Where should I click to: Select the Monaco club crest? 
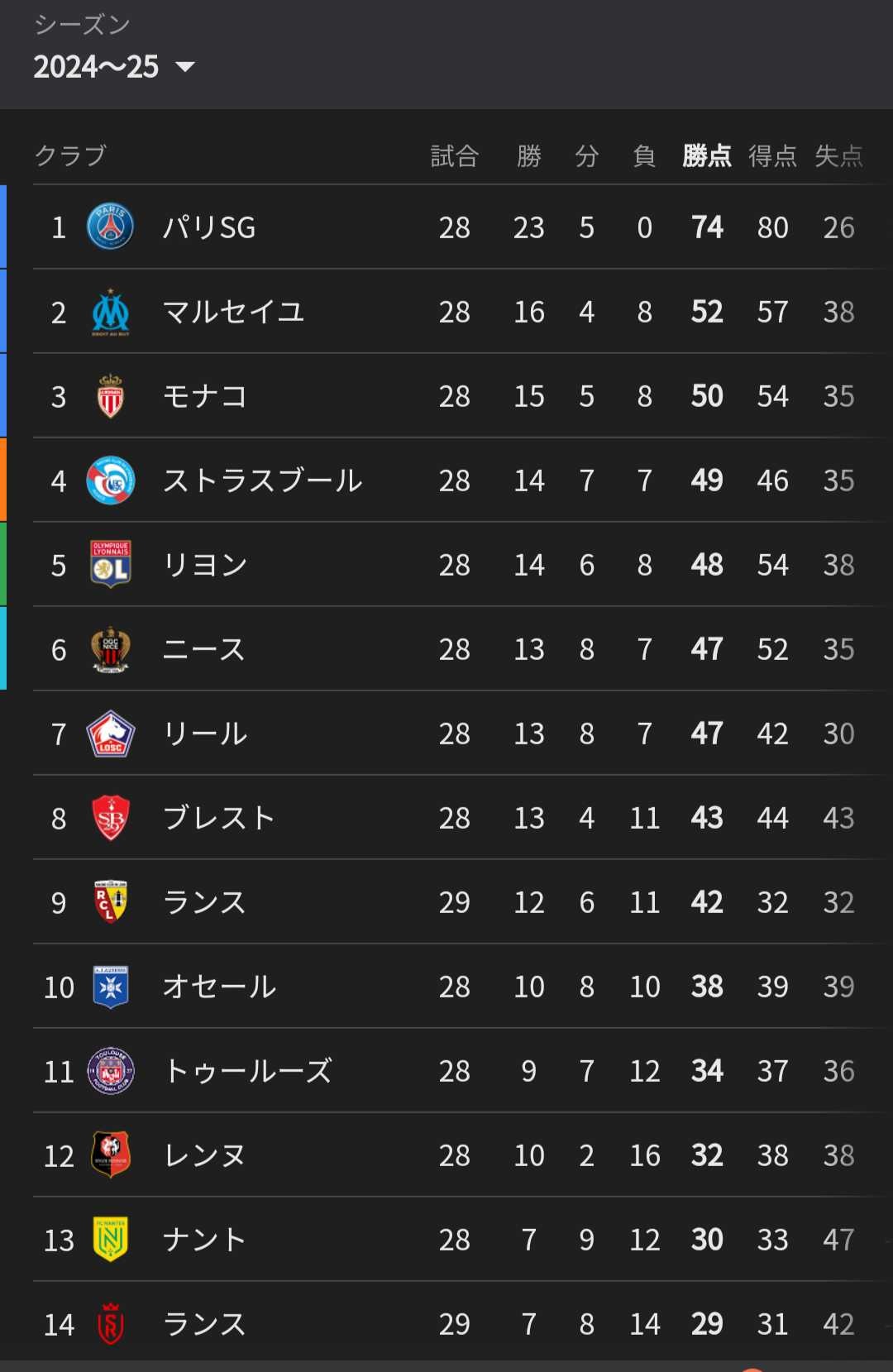tap(111, 396)
